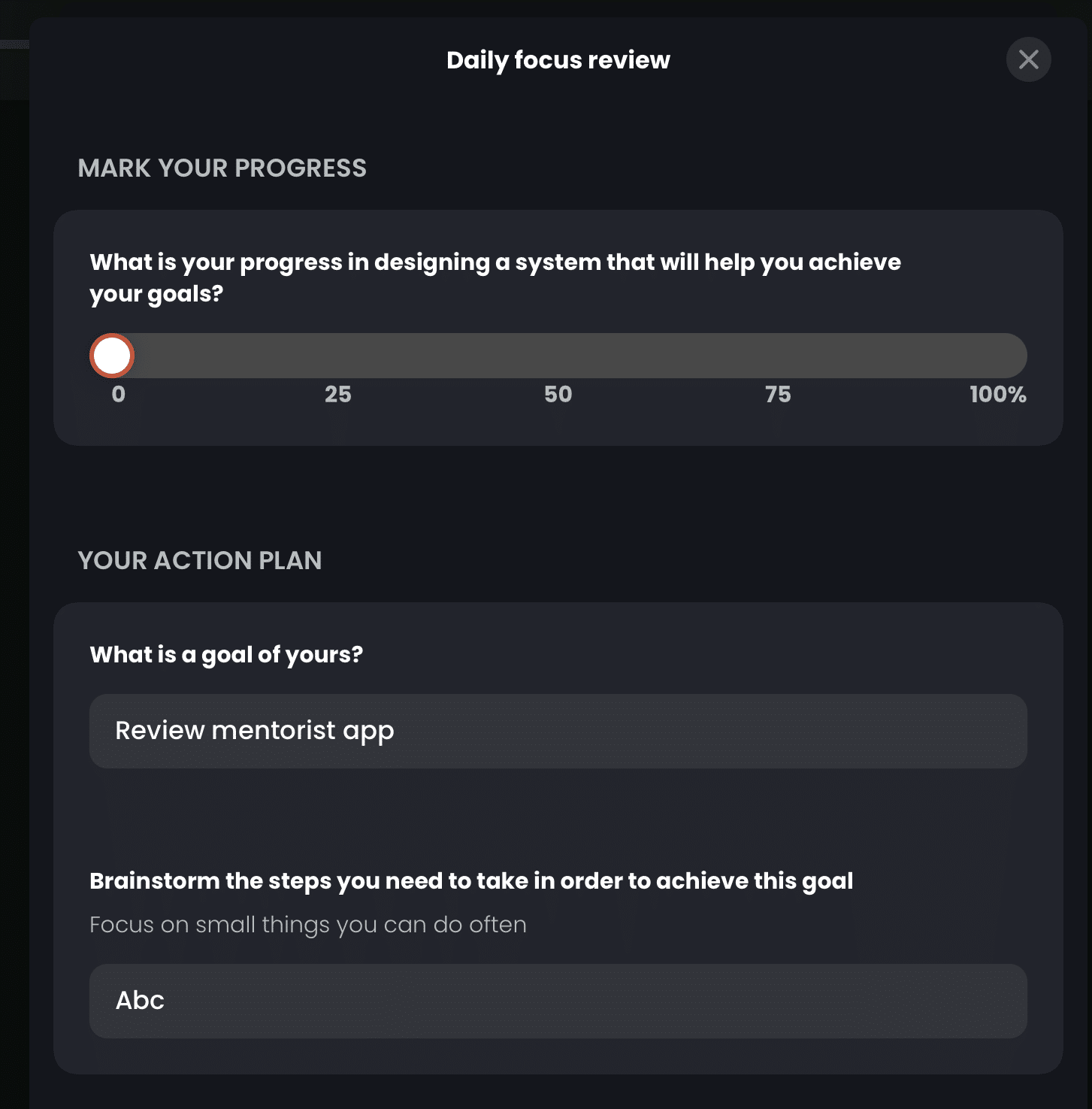Click the progress question about designing a system
This screenshot has height=1109, width=1092.
495,277
